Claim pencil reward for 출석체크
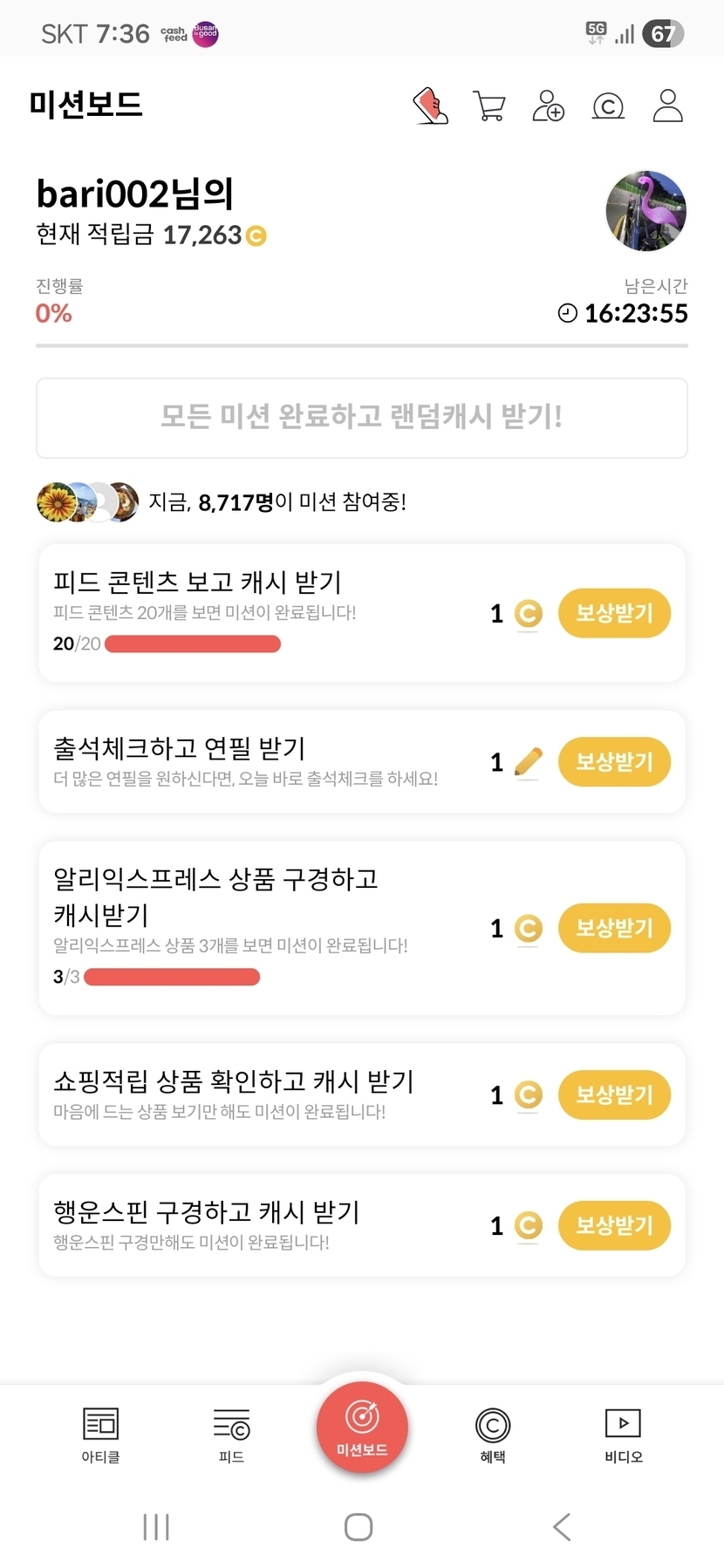The width and height of the screenshot is (724, 1568). tap(614, 761)
